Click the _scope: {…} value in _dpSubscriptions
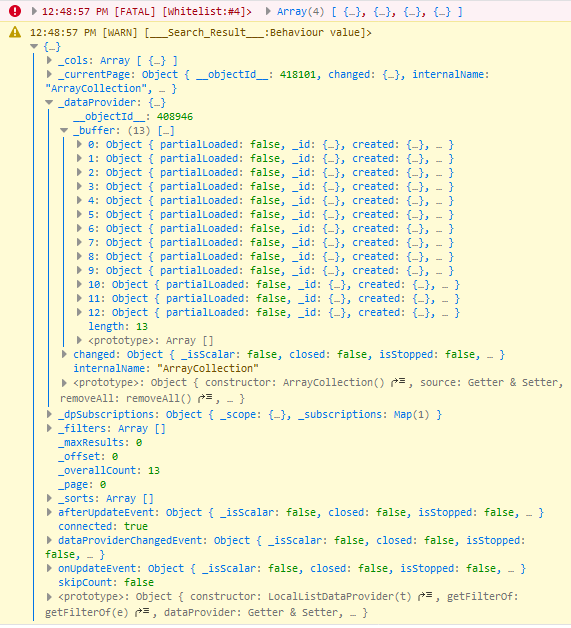The image size is (571, 628). 253,415
